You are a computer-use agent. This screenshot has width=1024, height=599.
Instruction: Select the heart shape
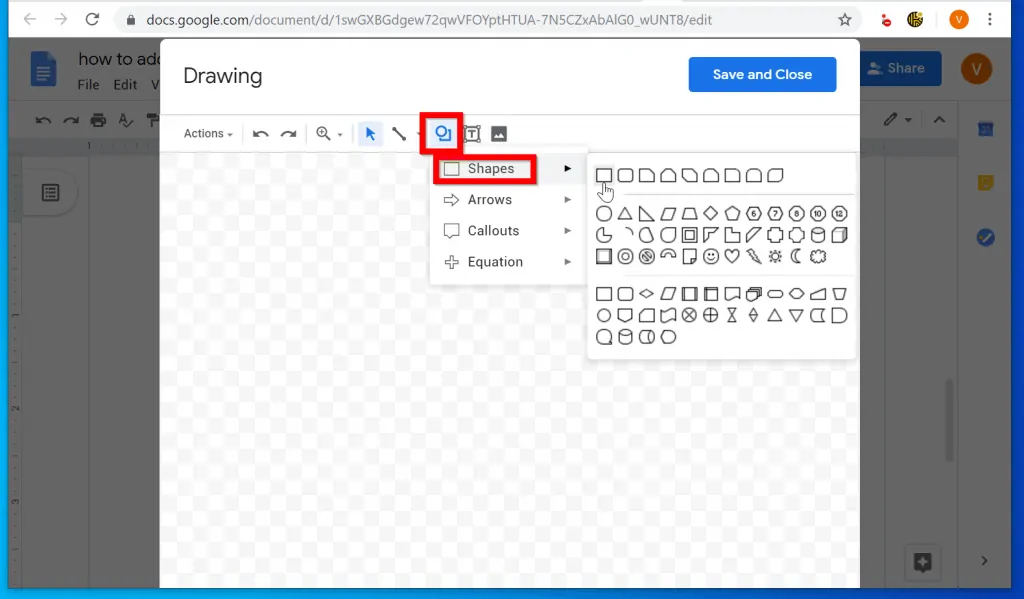[x=731, y=256]
